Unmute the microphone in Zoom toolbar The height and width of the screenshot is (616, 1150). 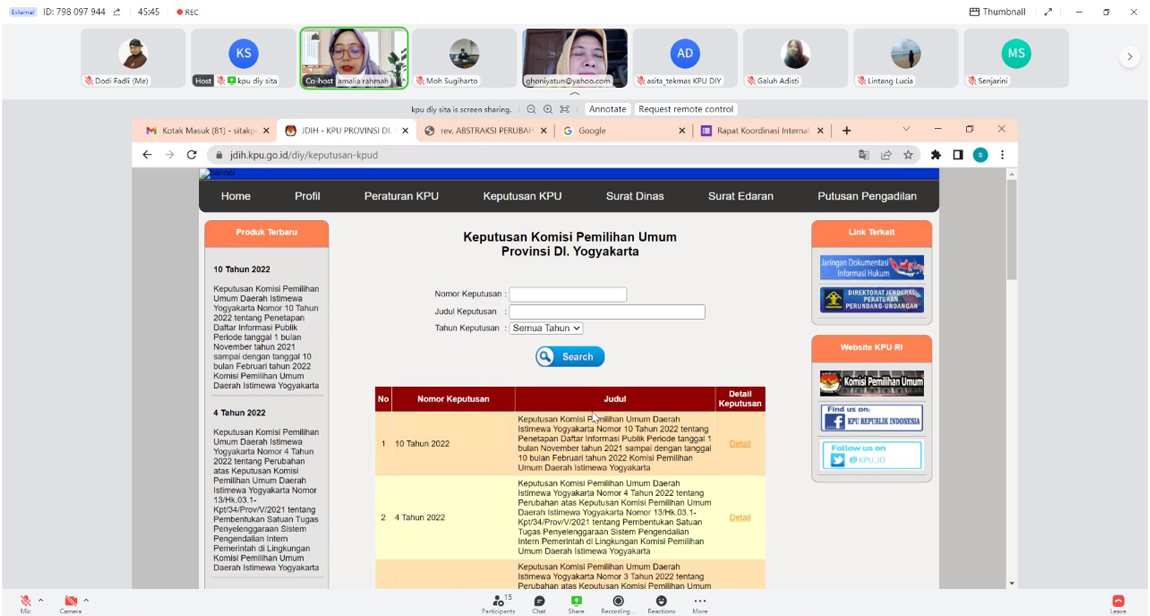(25, 602)
